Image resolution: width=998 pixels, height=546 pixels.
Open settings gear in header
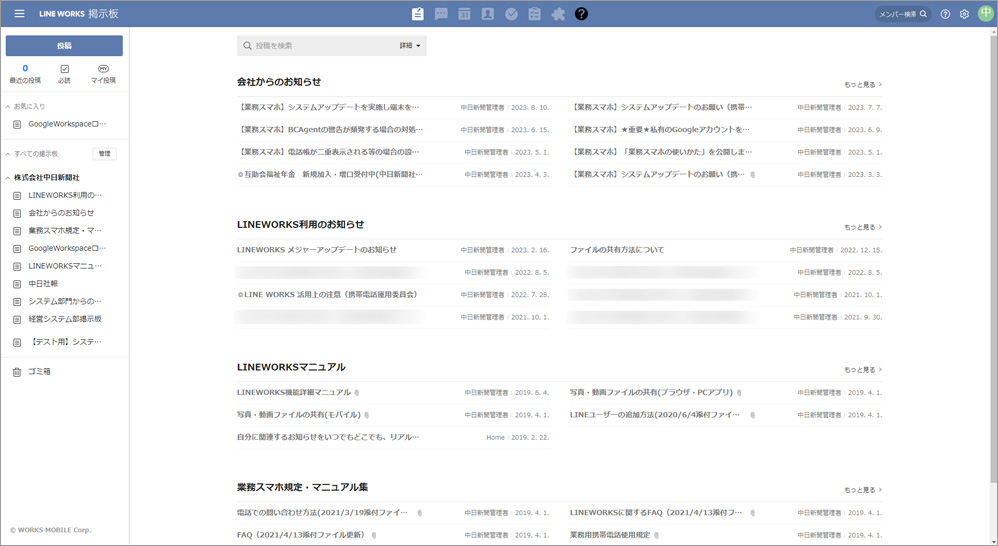964,14
